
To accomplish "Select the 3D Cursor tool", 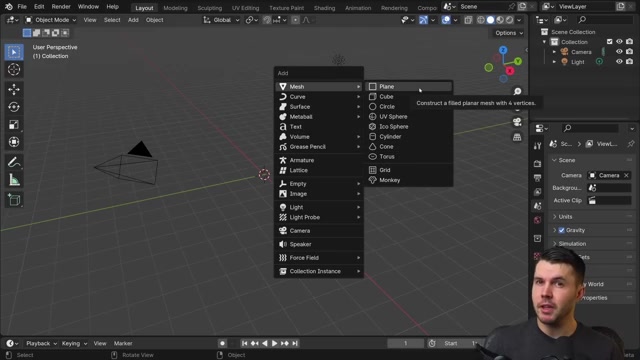I will [x=14, y=69].
